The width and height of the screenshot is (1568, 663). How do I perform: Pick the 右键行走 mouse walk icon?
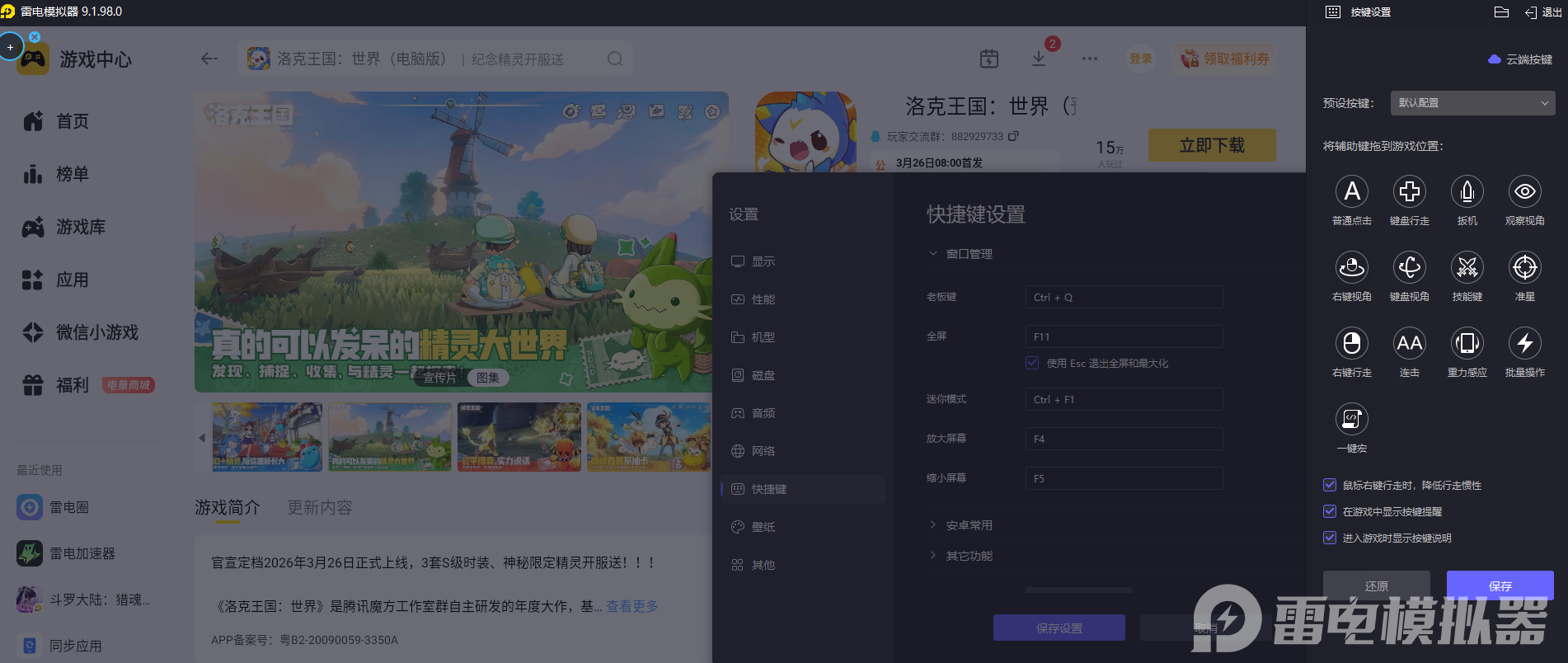tap(1352, 343)
